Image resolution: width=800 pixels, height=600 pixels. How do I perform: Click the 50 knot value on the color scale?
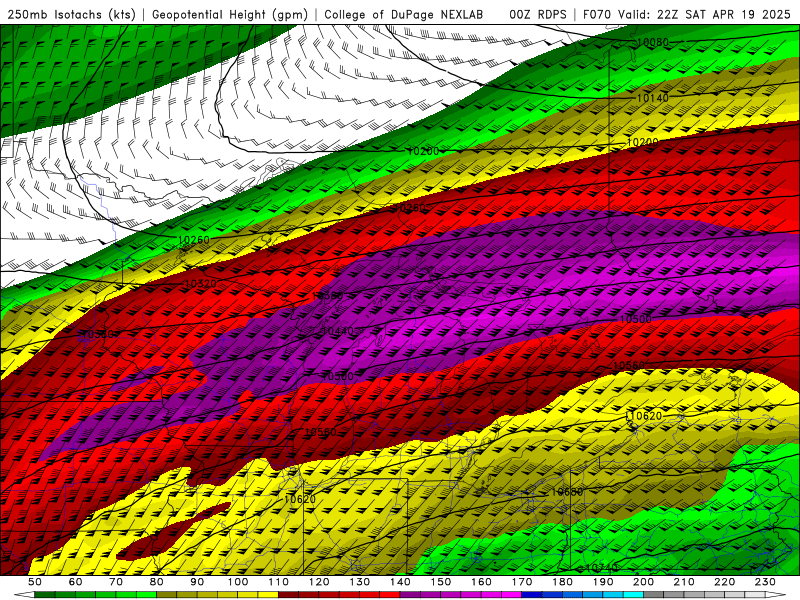(x=35, y=582)
